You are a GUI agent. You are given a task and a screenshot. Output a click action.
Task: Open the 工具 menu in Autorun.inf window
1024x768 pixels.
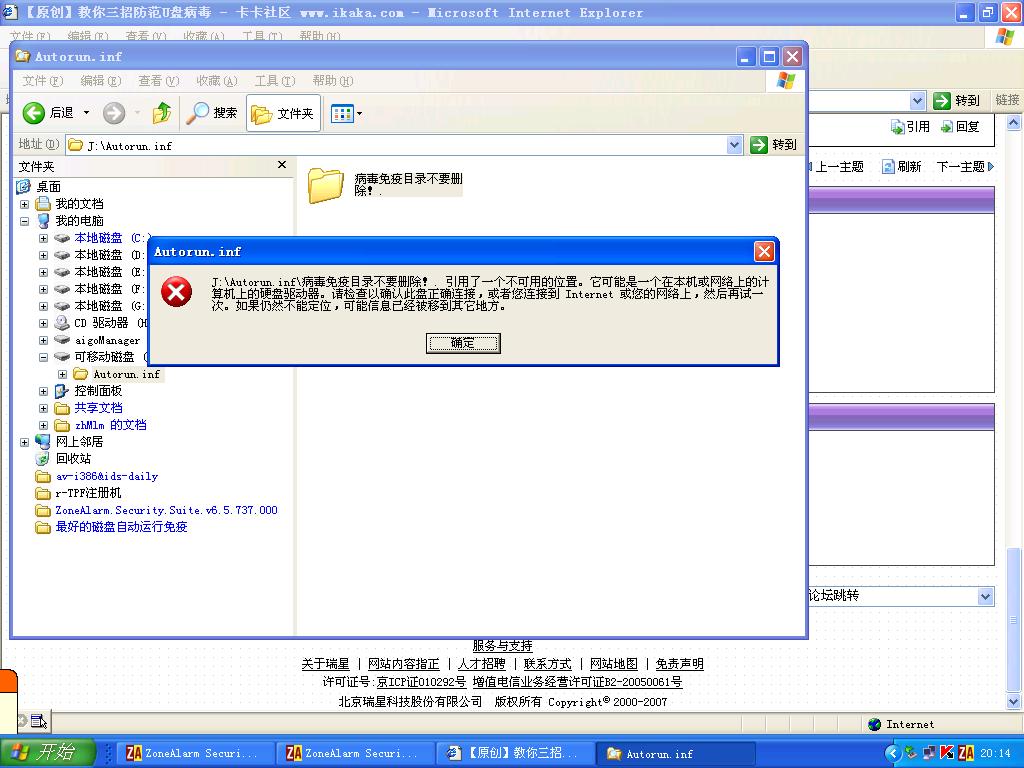(x=275, y=80)
